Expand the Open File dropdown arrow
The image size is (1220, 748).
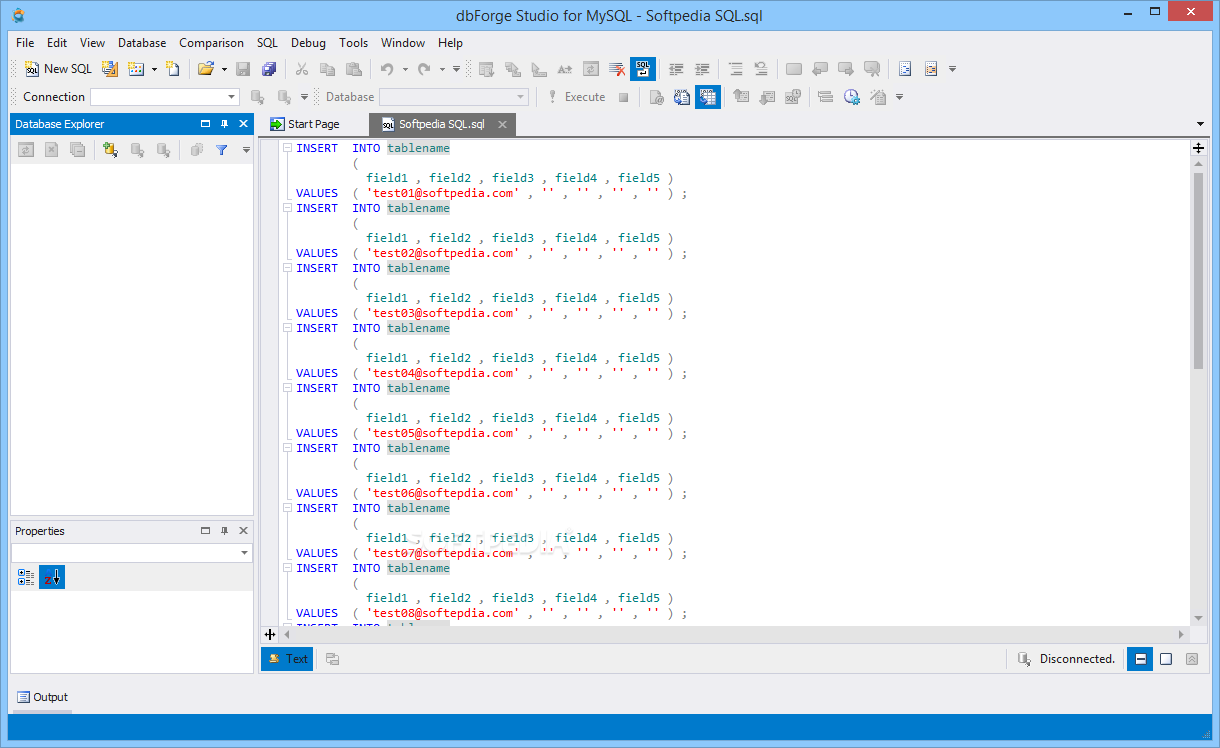[224, 69]
